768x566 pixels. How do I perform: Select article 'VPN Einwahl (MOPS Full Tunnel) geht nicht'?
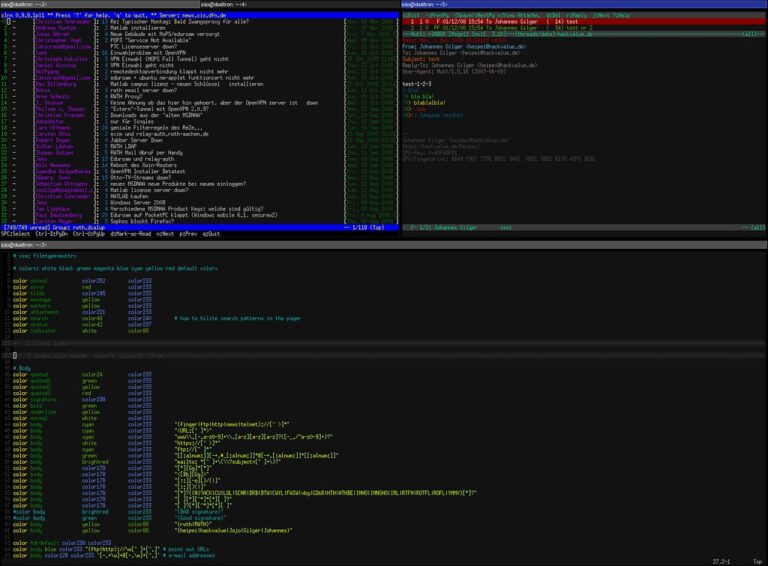pos(169,59)
